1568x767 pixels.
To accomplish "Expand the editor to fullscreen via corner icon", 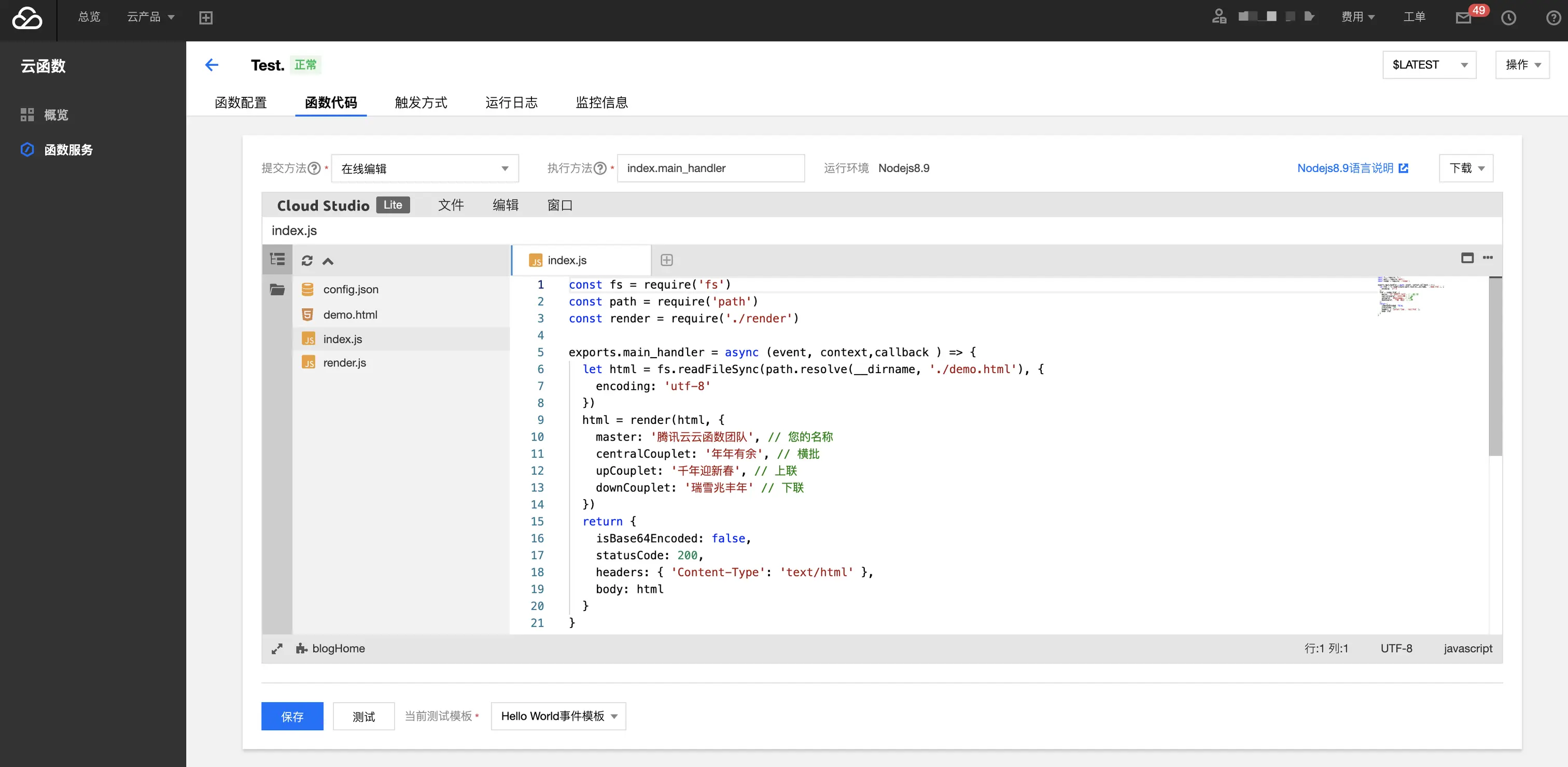I will click(277, 648).
